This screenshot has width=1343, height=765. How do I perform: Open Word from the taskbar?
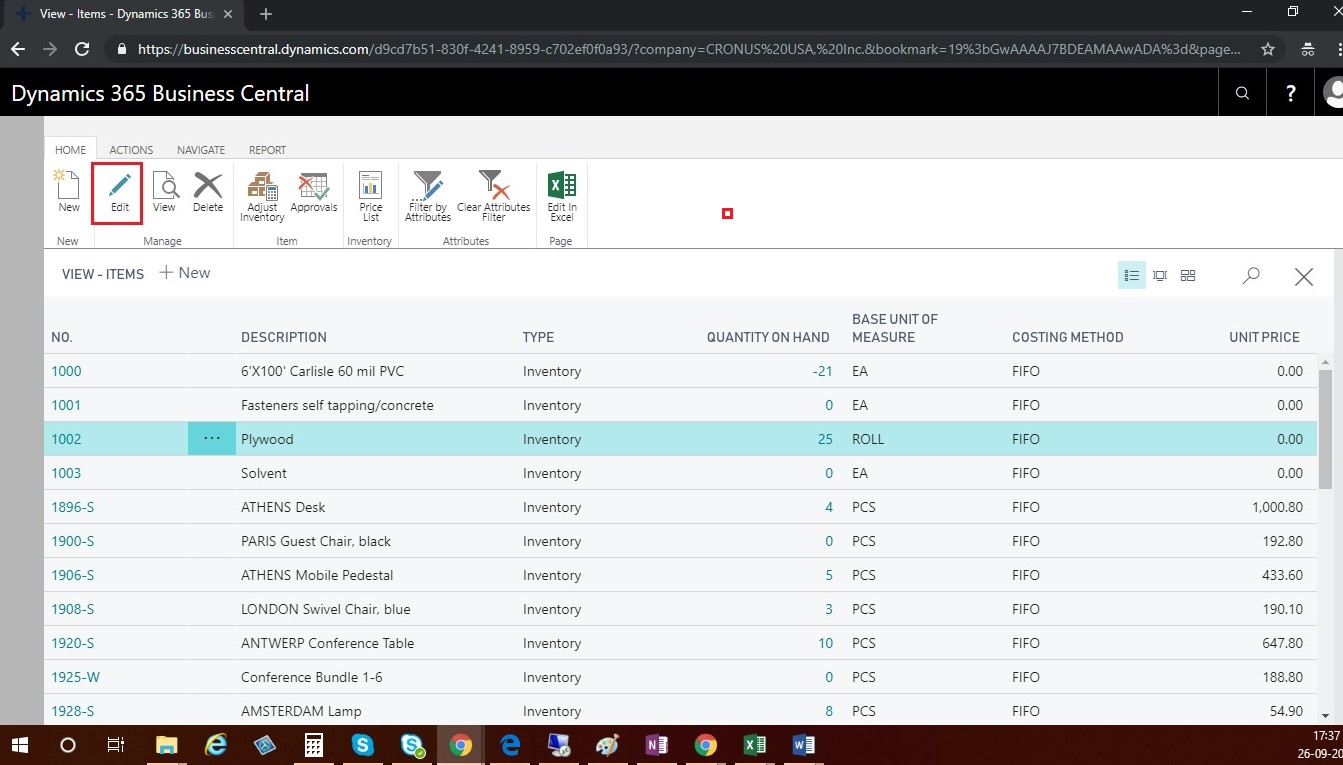804,745
